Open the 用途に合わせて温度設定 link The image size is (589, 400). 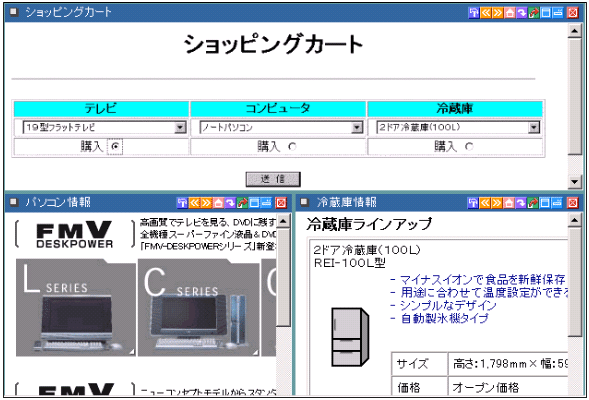pyautogui.click(x=484, y=292)
